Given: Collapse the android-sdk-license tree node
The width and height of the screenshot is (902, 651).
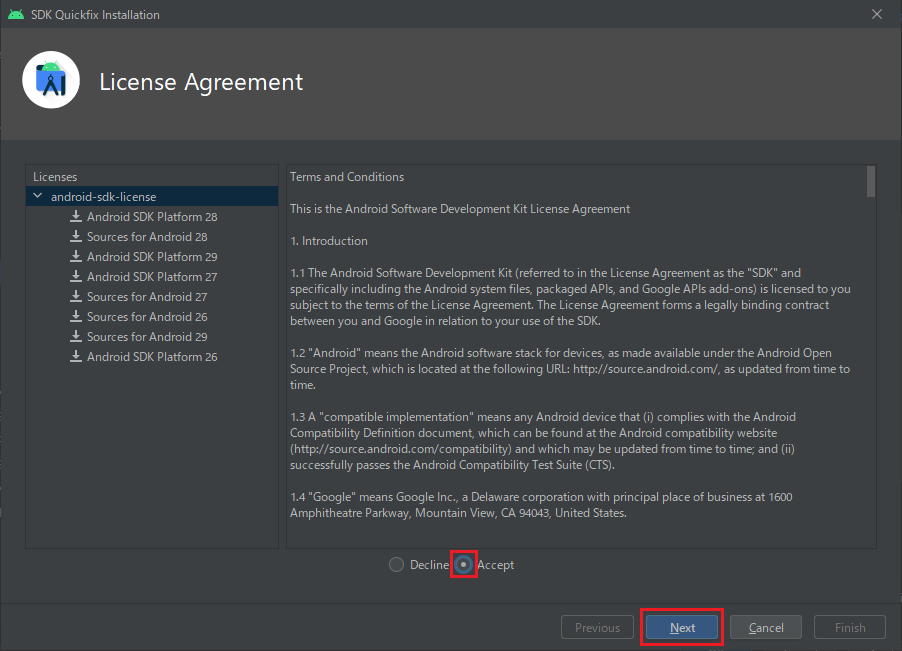Looking at the screenshot, I should point(38,196).
